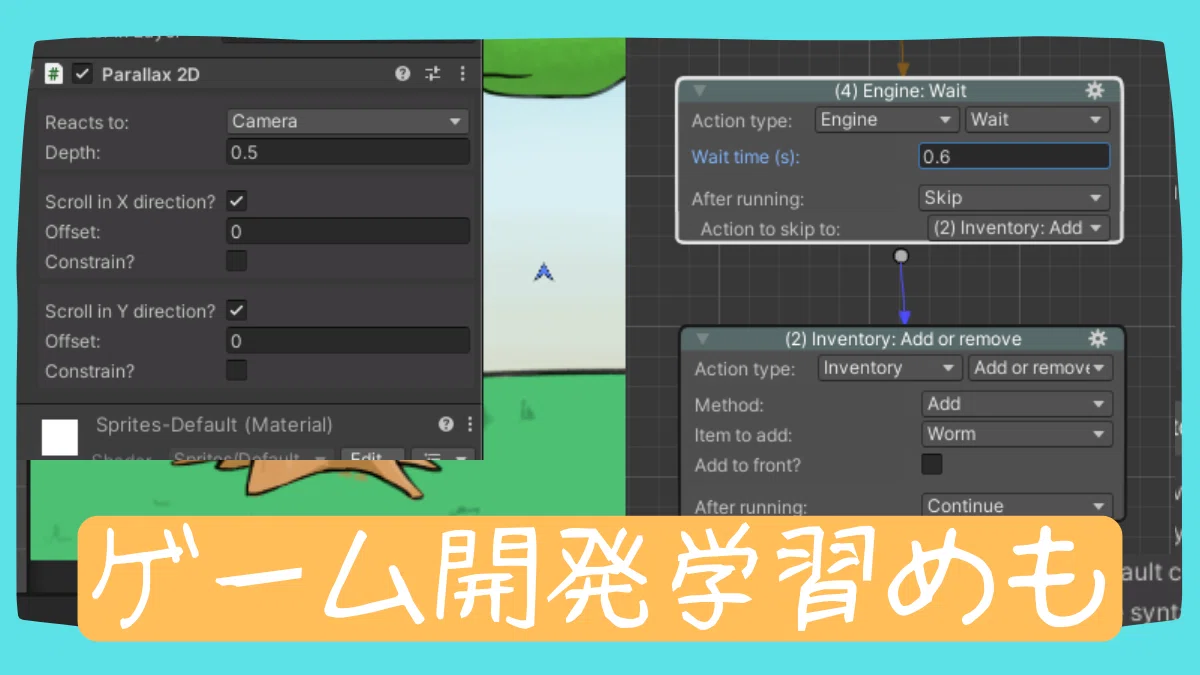Open After running Skip dropdown
The height and width of the screenshot is (675, 1200).
click(x=1014, y=198)
